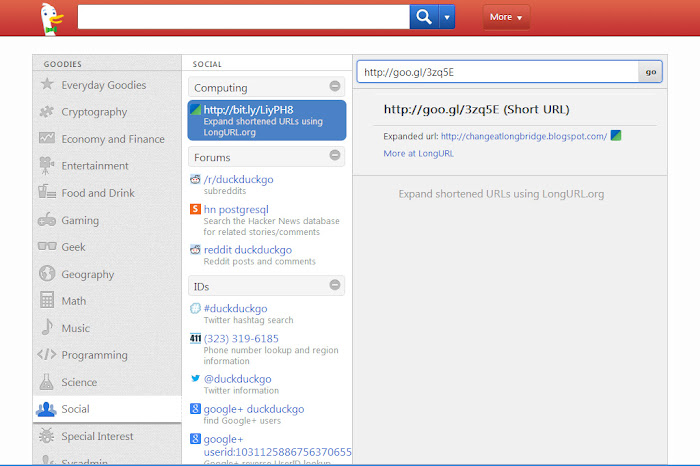Select the Entertainment camera icon
Viewport: 700px width, 466px height.
46,165
